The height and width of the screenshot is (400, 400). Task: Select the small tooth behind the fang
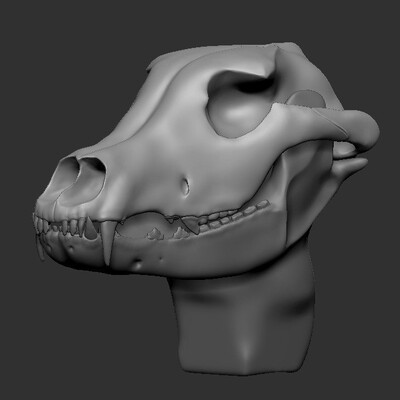point(91,228)
